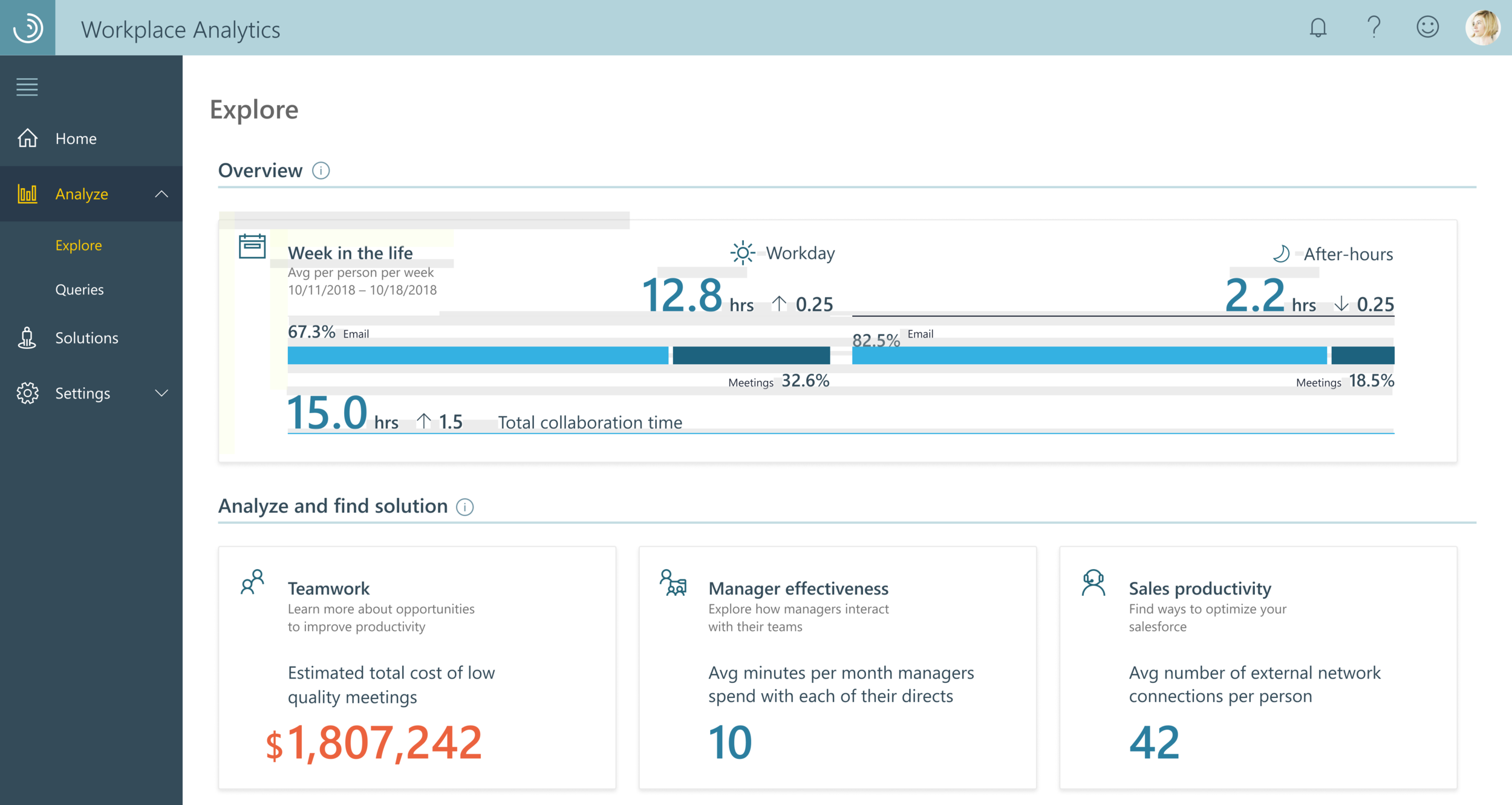The width and height of the screenshot is (1512, 805).
Task: Toggle the hamburger navigation menu
Action: [27, 87]
